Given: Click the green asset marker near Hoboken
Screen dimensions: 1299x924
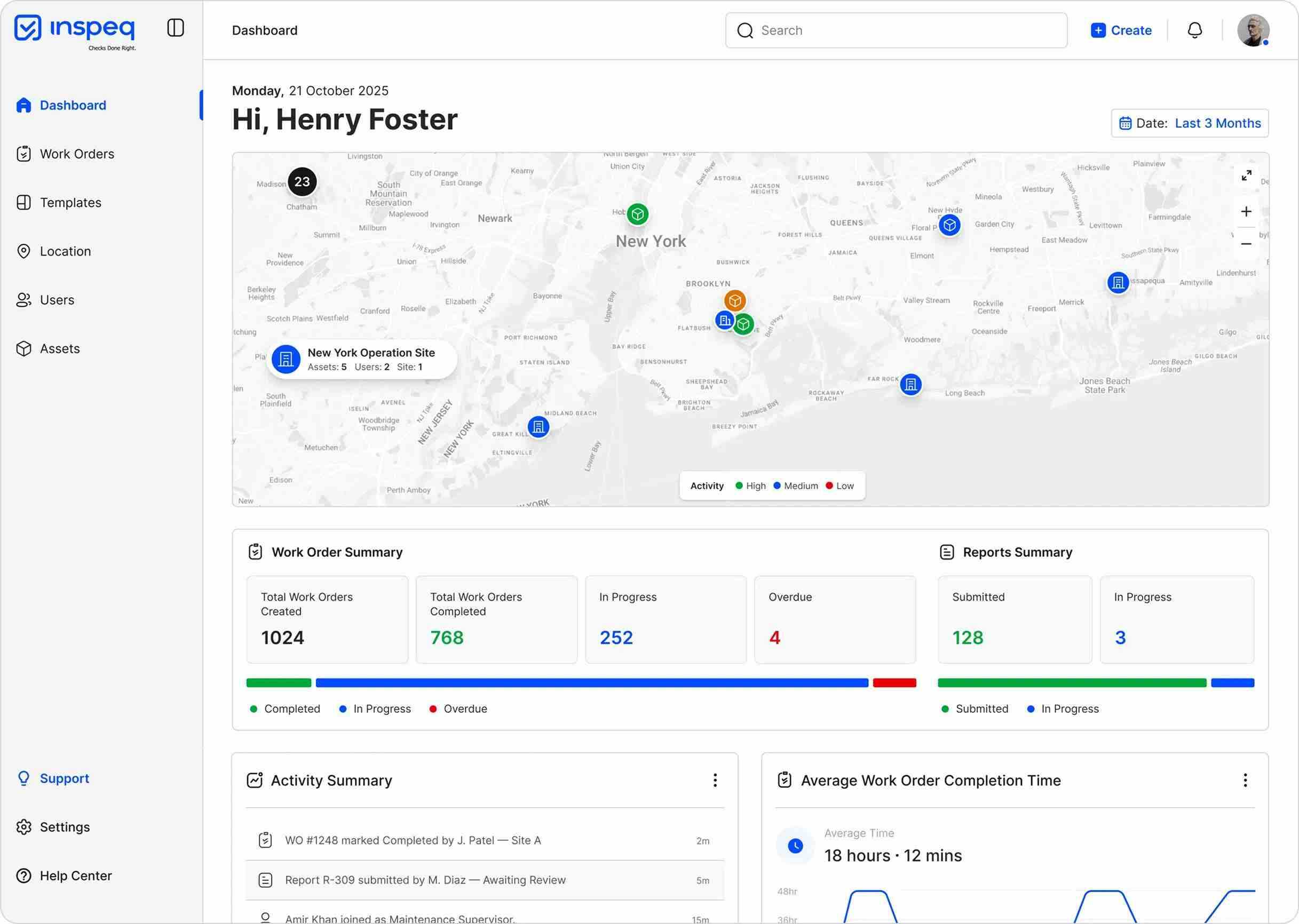Looking at the screenshot, I should pos(638,214).
